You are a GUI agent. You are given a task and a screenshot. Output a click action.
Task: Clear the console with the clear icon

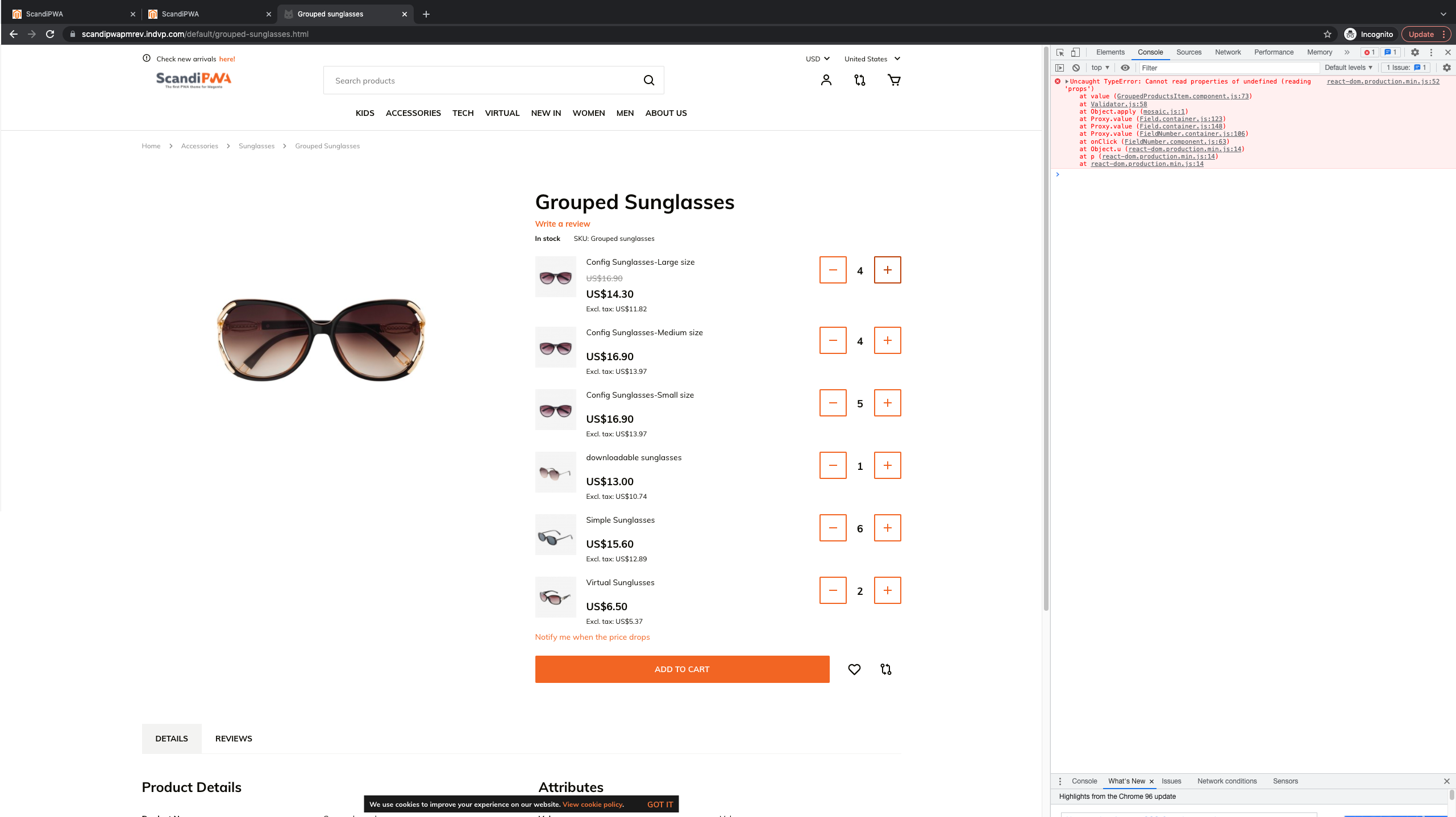(1076, 68)
